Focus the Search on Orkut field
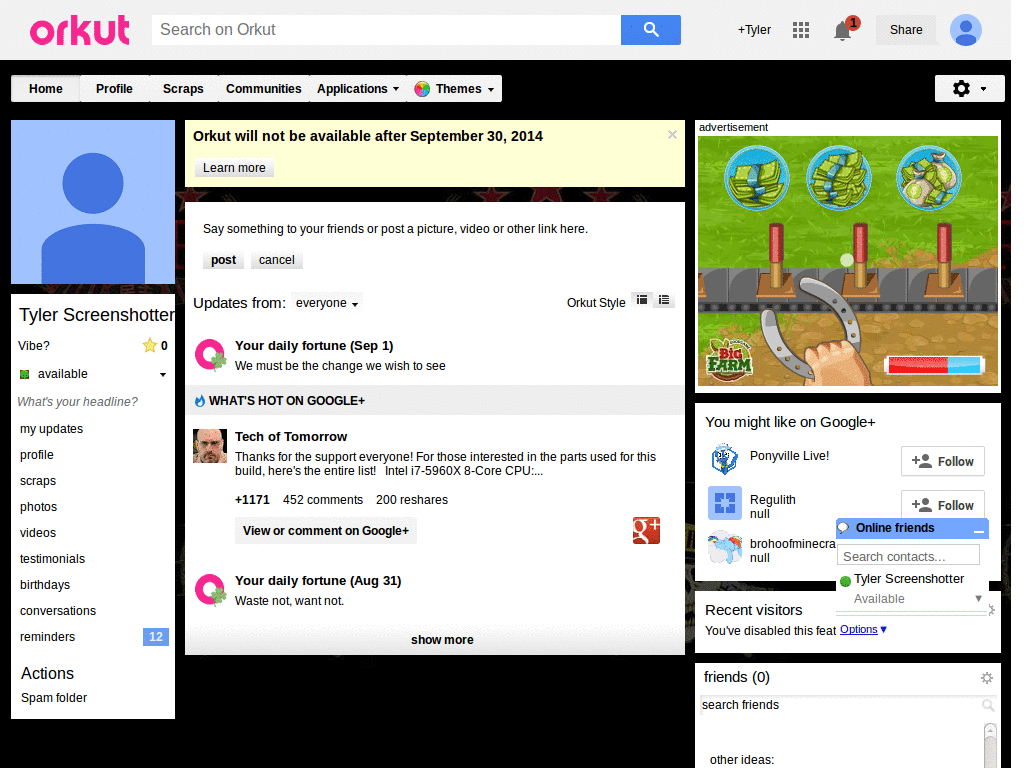Viewport: 1024px width, 768px height. [386, 29]
